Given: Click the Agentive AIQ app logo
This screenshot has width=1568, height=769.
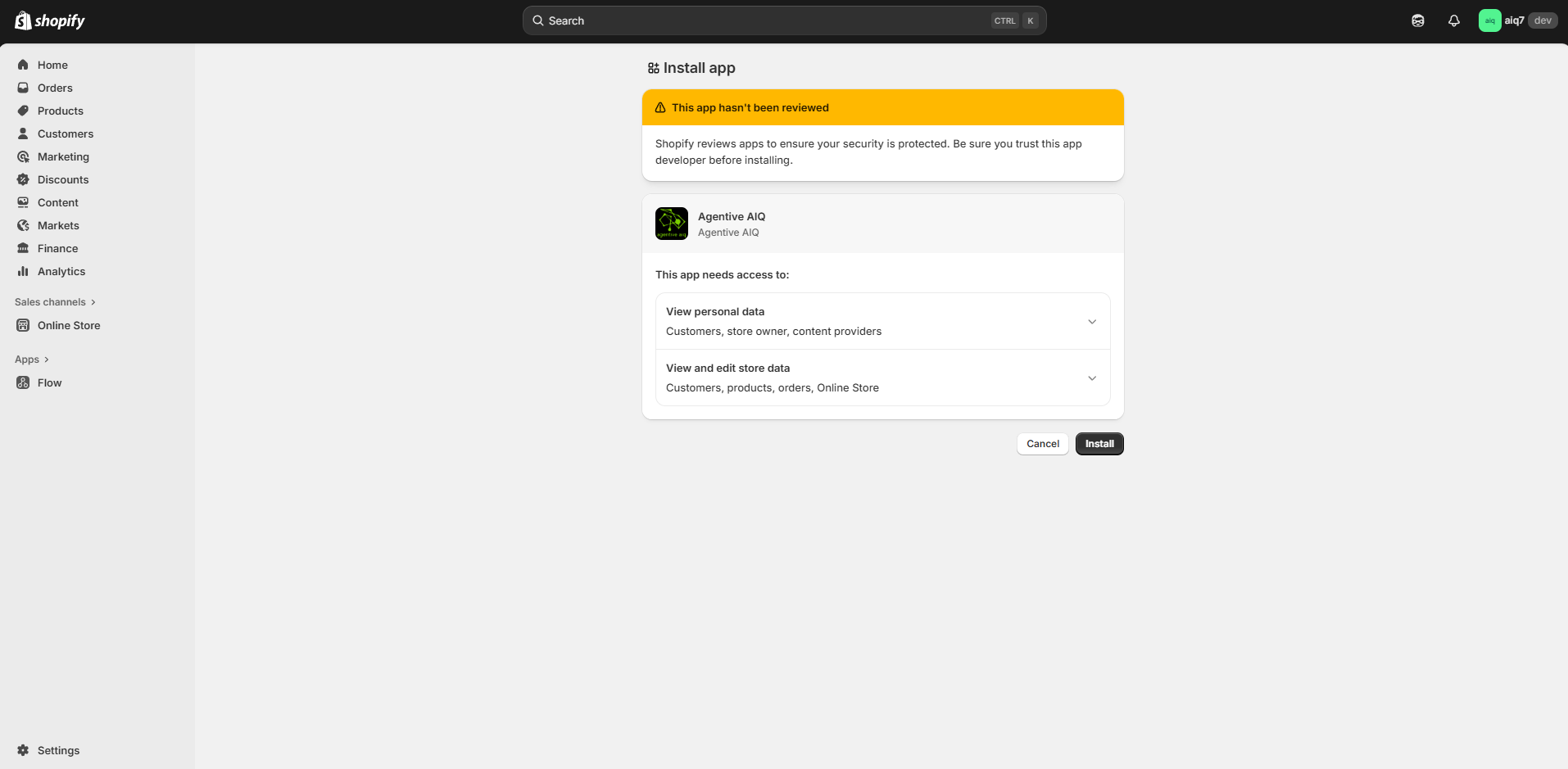Looking at the screenshot, I should pos(671,224).
